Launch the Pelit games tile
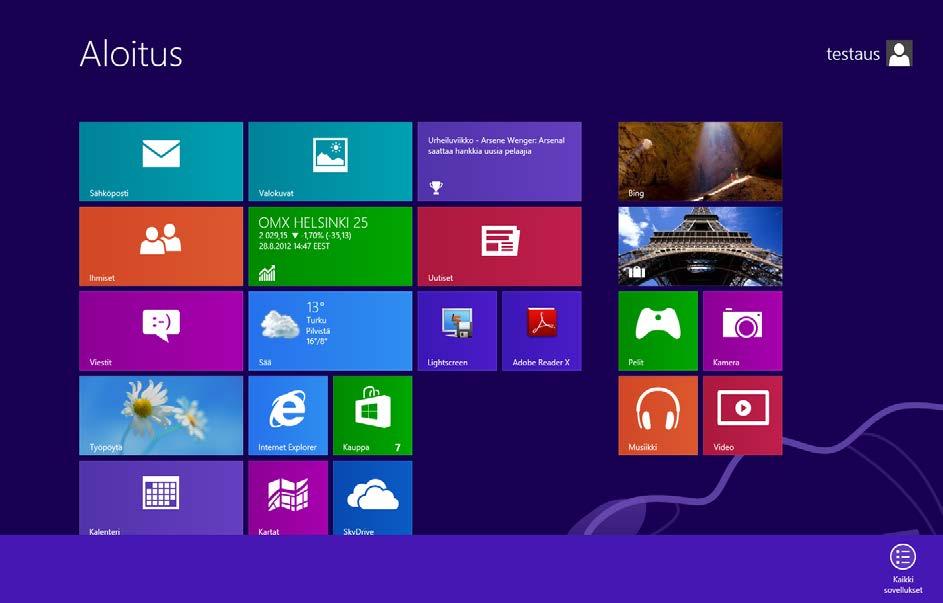 (658, 331)
